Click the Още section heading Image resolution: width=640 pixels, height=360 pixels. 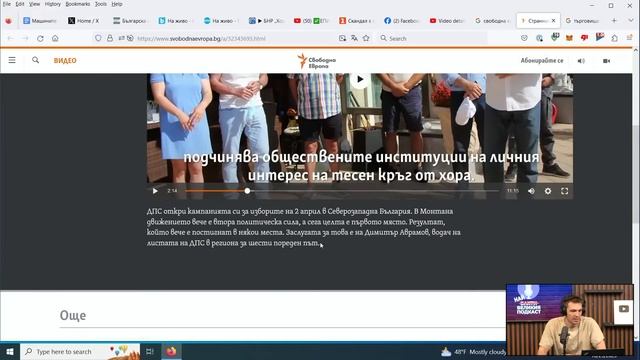point(73,315)
